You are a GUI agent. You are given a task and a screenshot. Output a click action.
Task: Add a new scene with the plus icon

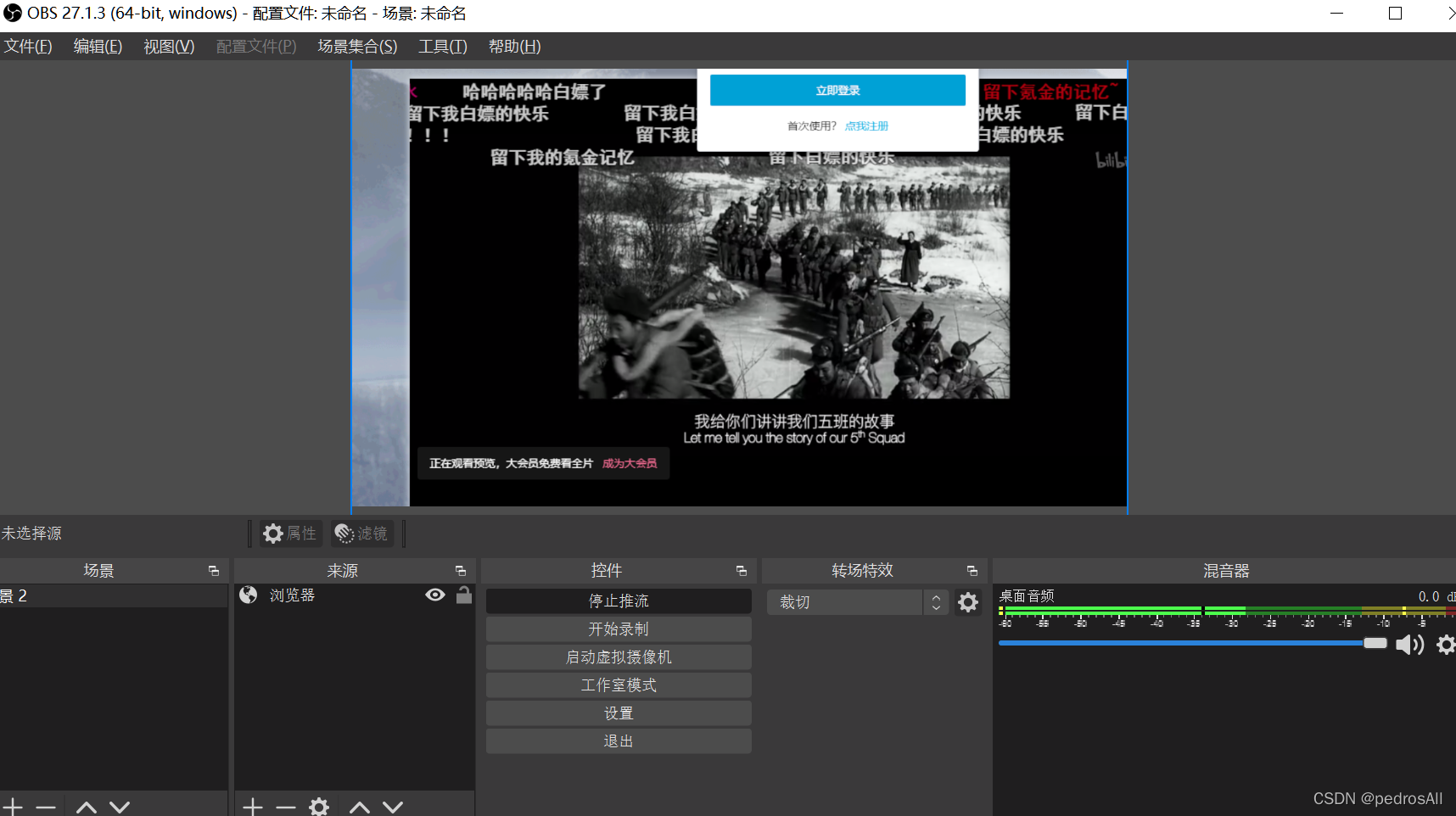coord(12,807)
